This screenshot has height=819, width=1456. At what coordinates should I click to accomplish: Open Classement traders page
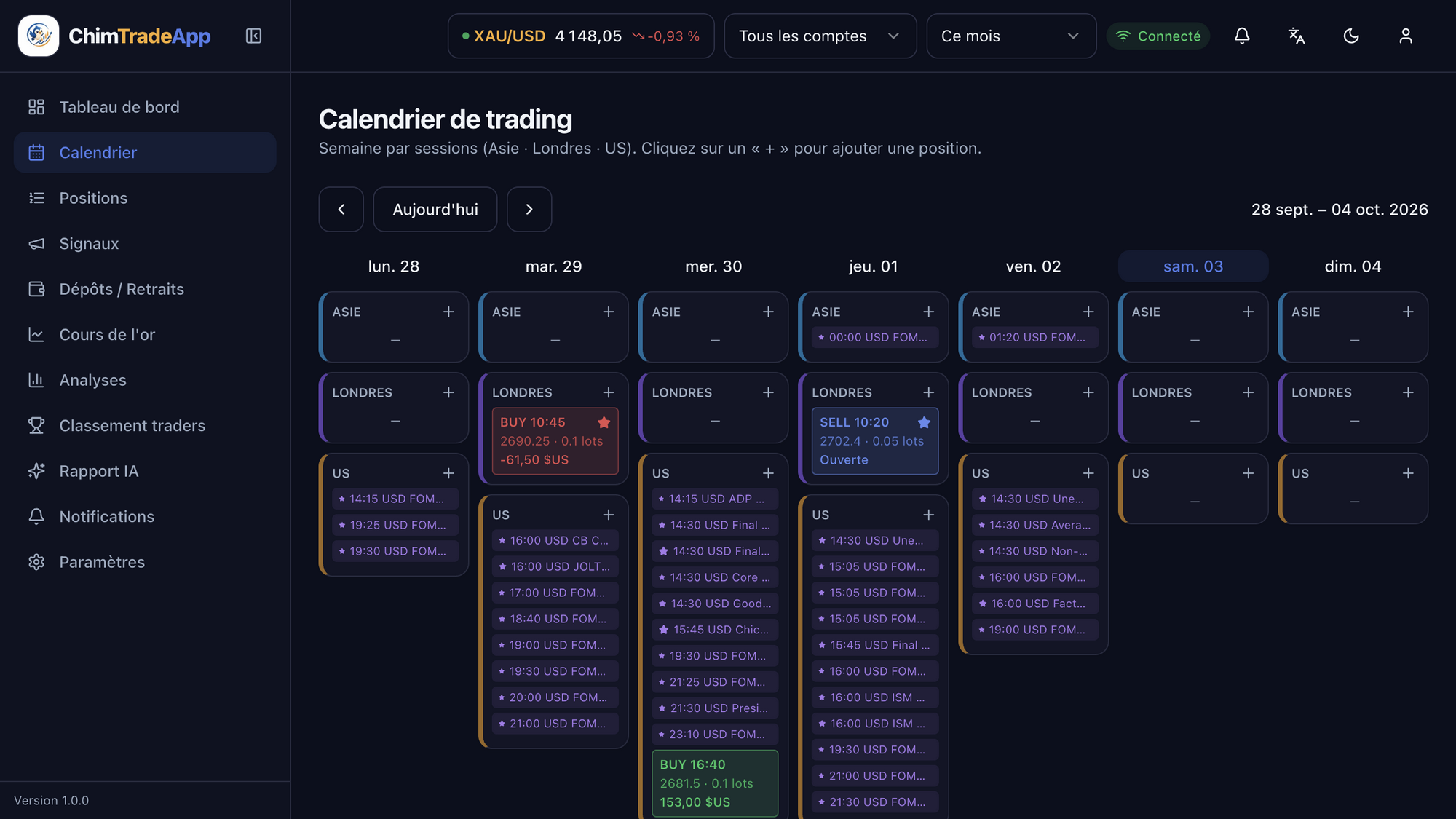[x=145, y=425]
